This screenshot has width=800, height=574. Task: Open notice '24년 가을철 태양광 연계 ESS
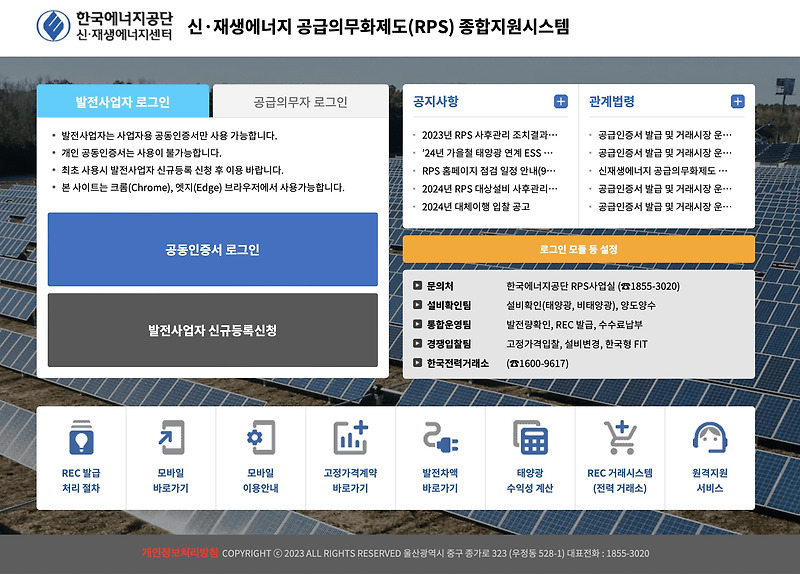point(487,153)
